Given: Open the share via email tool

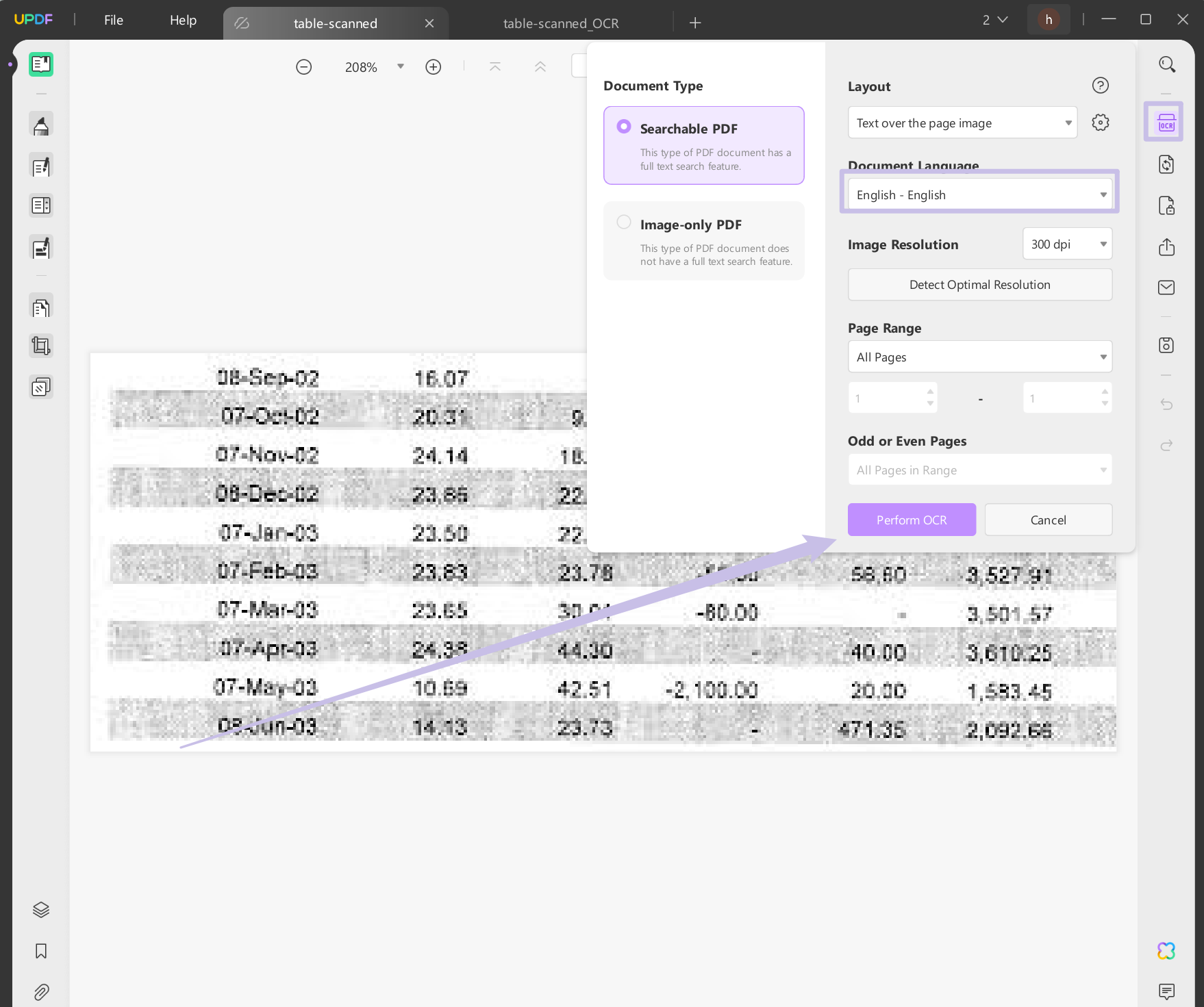Looking at the screenshot, I should point(1166,287).
